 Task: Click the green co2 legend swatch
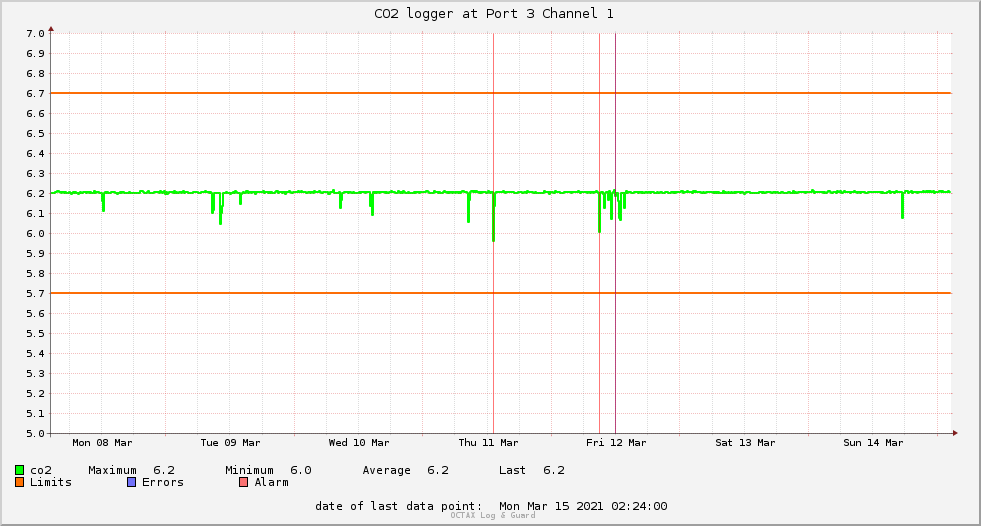pyautogui.click(x=19, y=470)
